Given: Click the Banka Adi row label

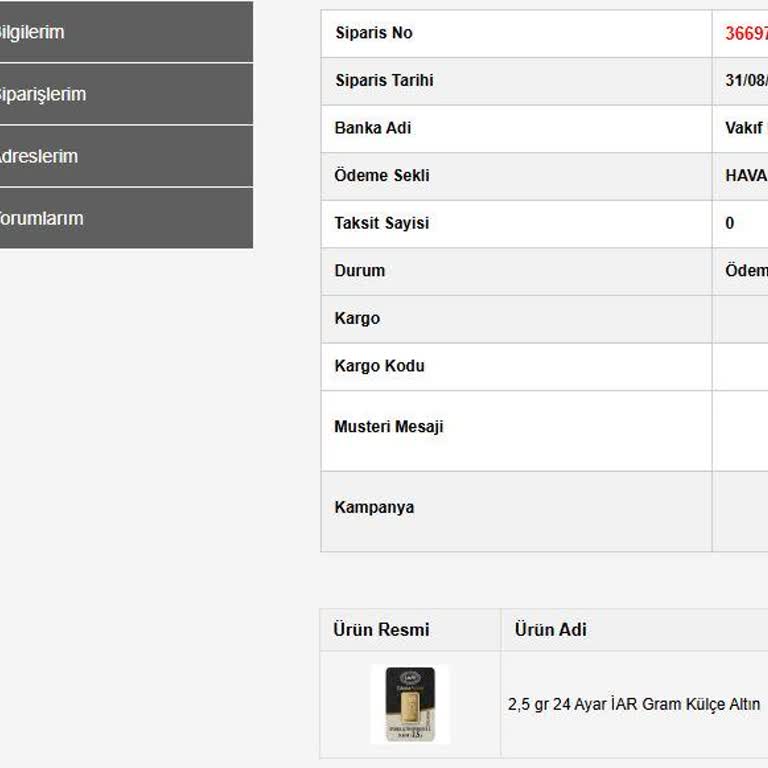Looking at the screenshot, I should click(372, 128).
